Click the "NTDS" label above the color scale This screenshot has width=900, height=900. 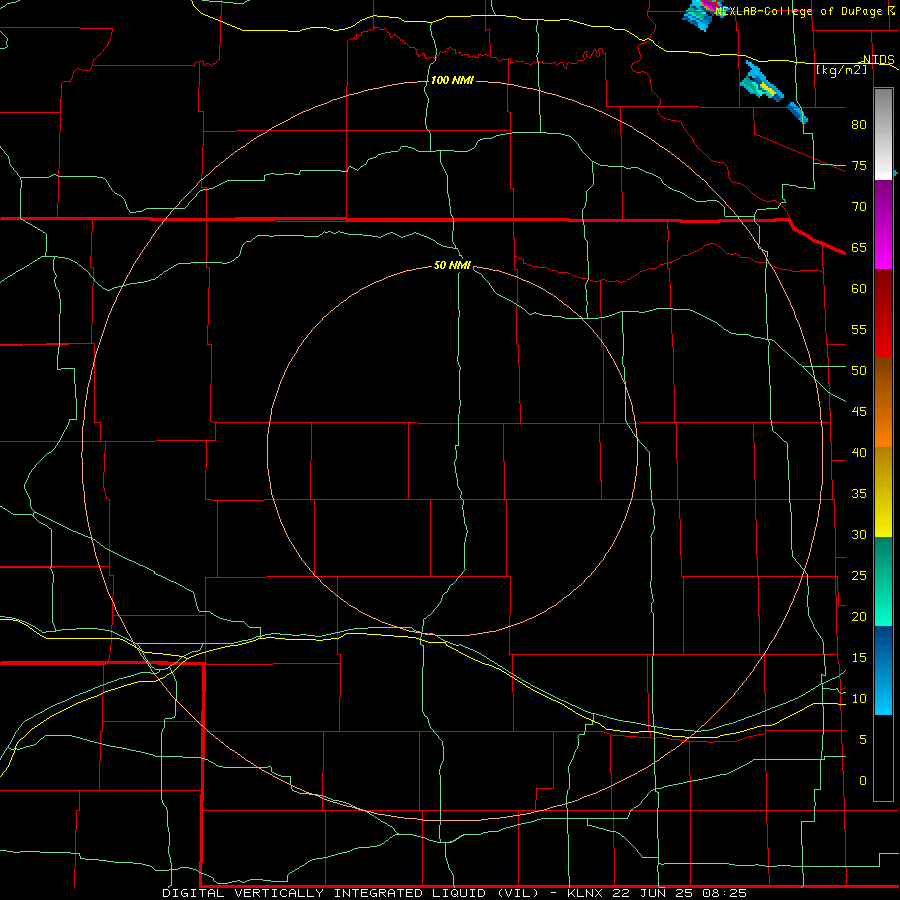(x=879, y=60)
